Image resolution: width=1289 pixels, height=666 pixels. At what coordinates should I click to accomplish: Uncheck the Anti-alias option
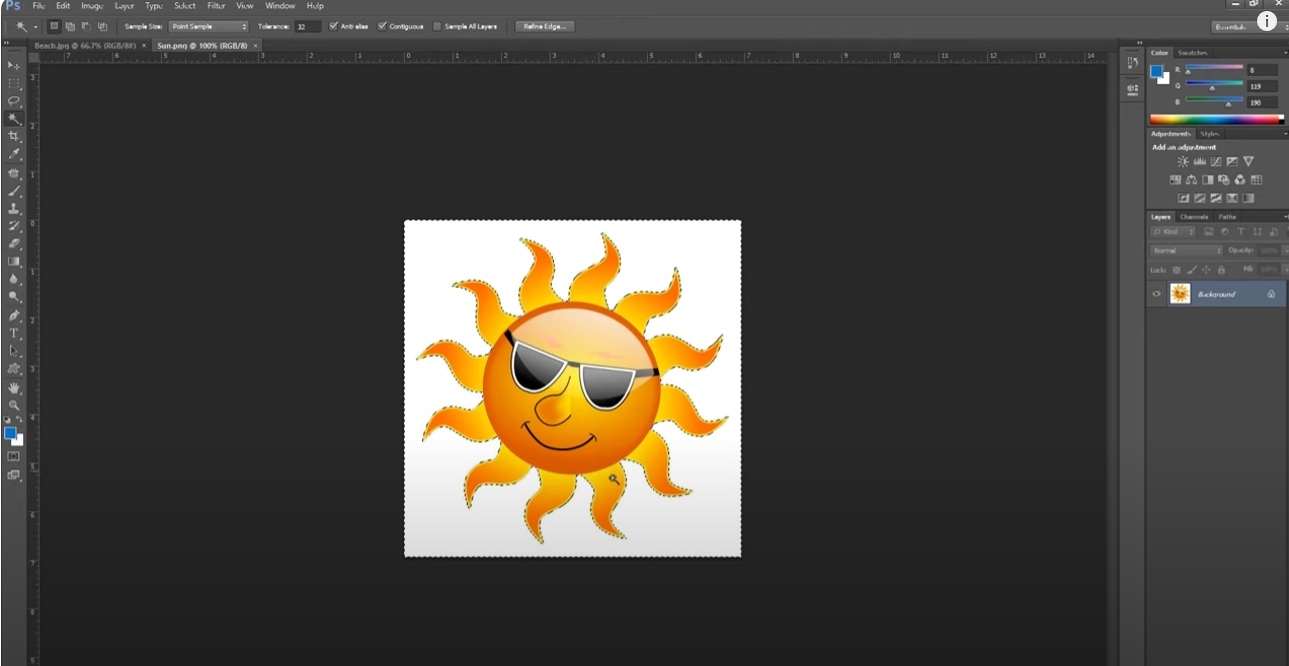[333, 26]
